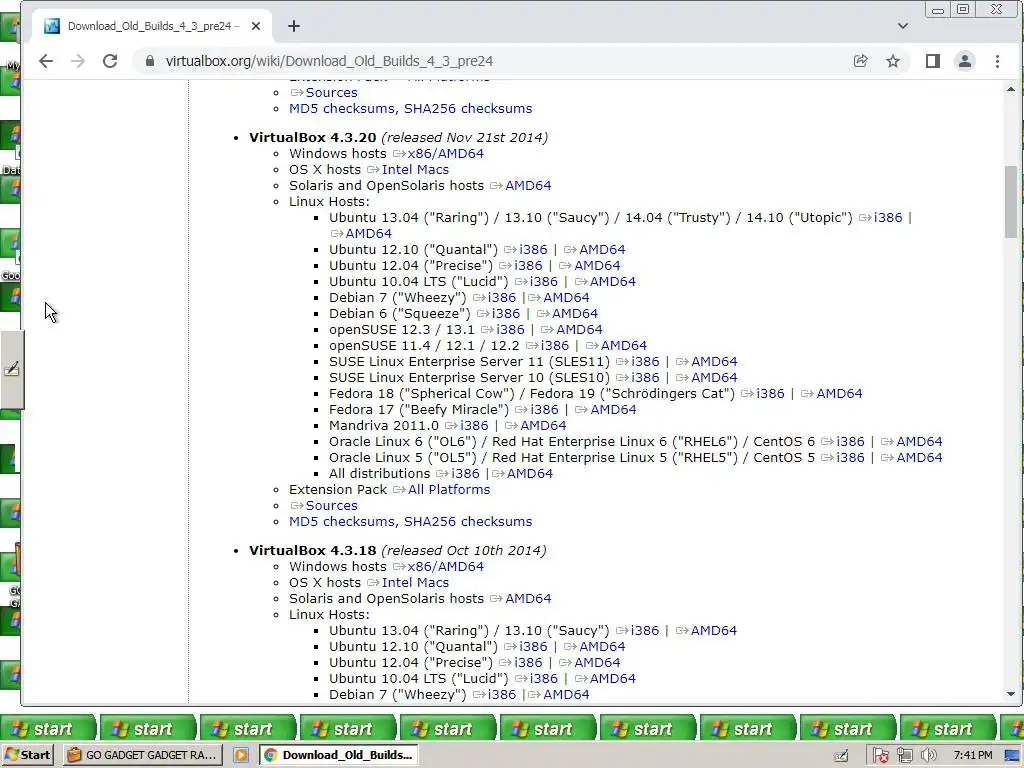Open the MD5 checksums link below 4.3.20 Sources
The height and width of the screenshot is (768, 1024).
pyautogui.click(x=342, y=522)
